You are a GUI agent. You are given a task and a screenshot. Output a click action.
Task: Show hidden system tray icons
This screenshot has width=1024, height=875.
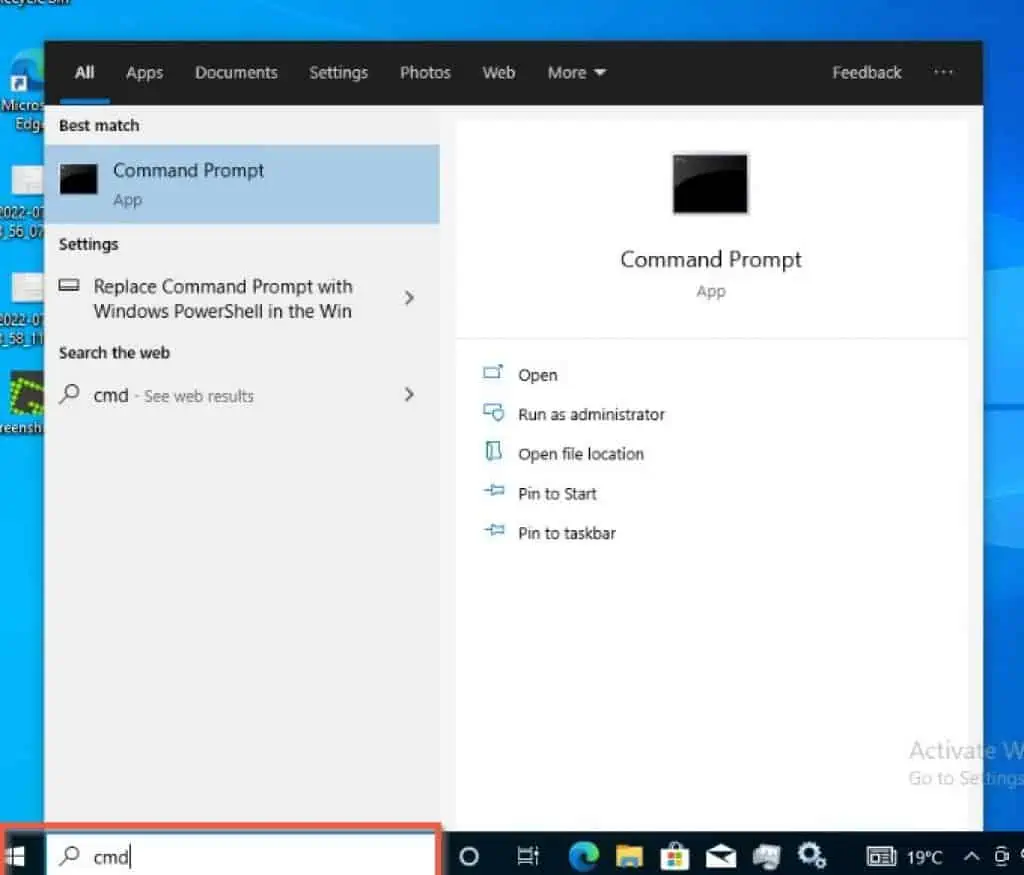970,856
